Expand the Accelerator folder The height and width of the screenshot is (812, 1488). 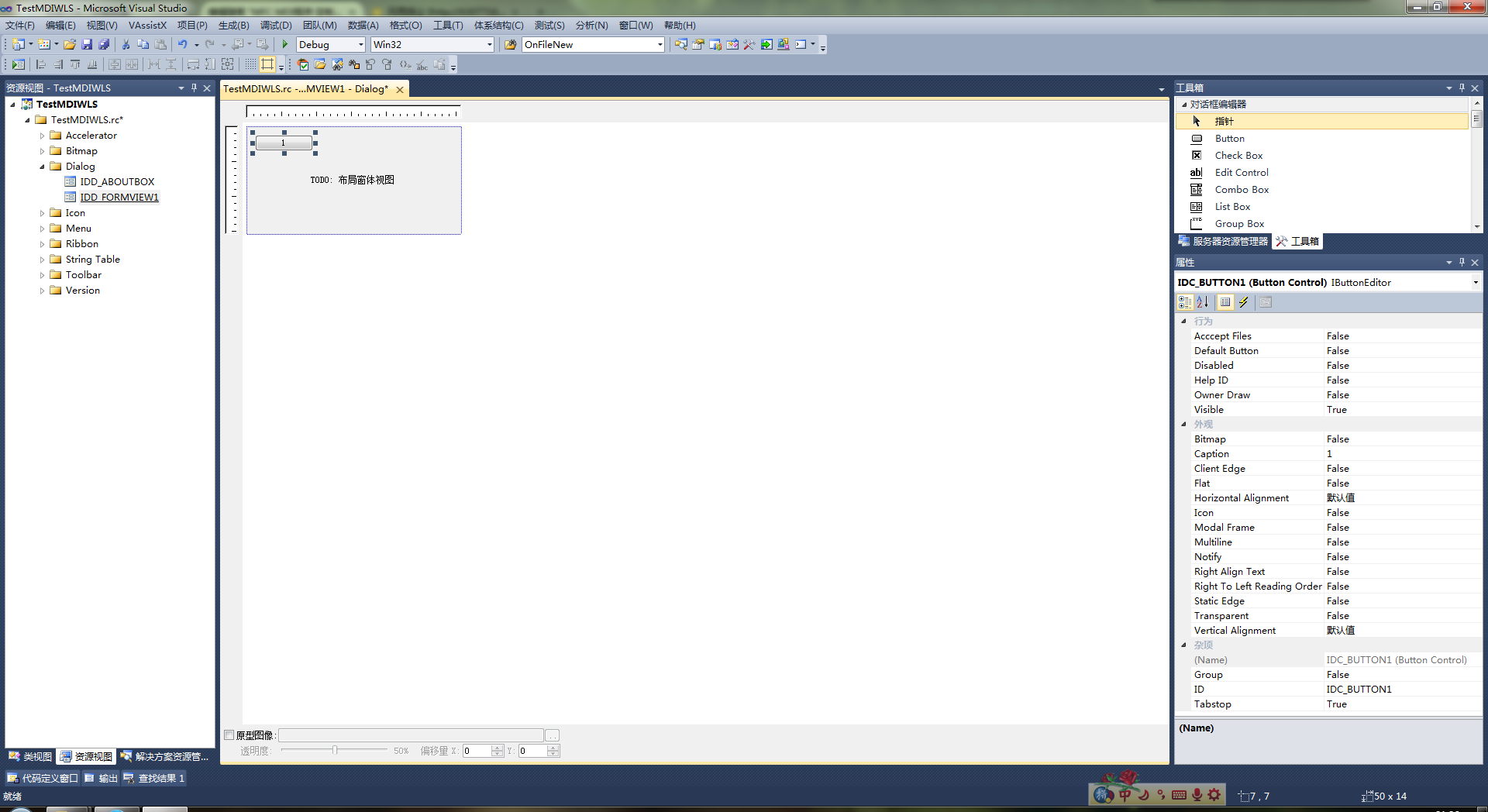(x=43, y=136)
